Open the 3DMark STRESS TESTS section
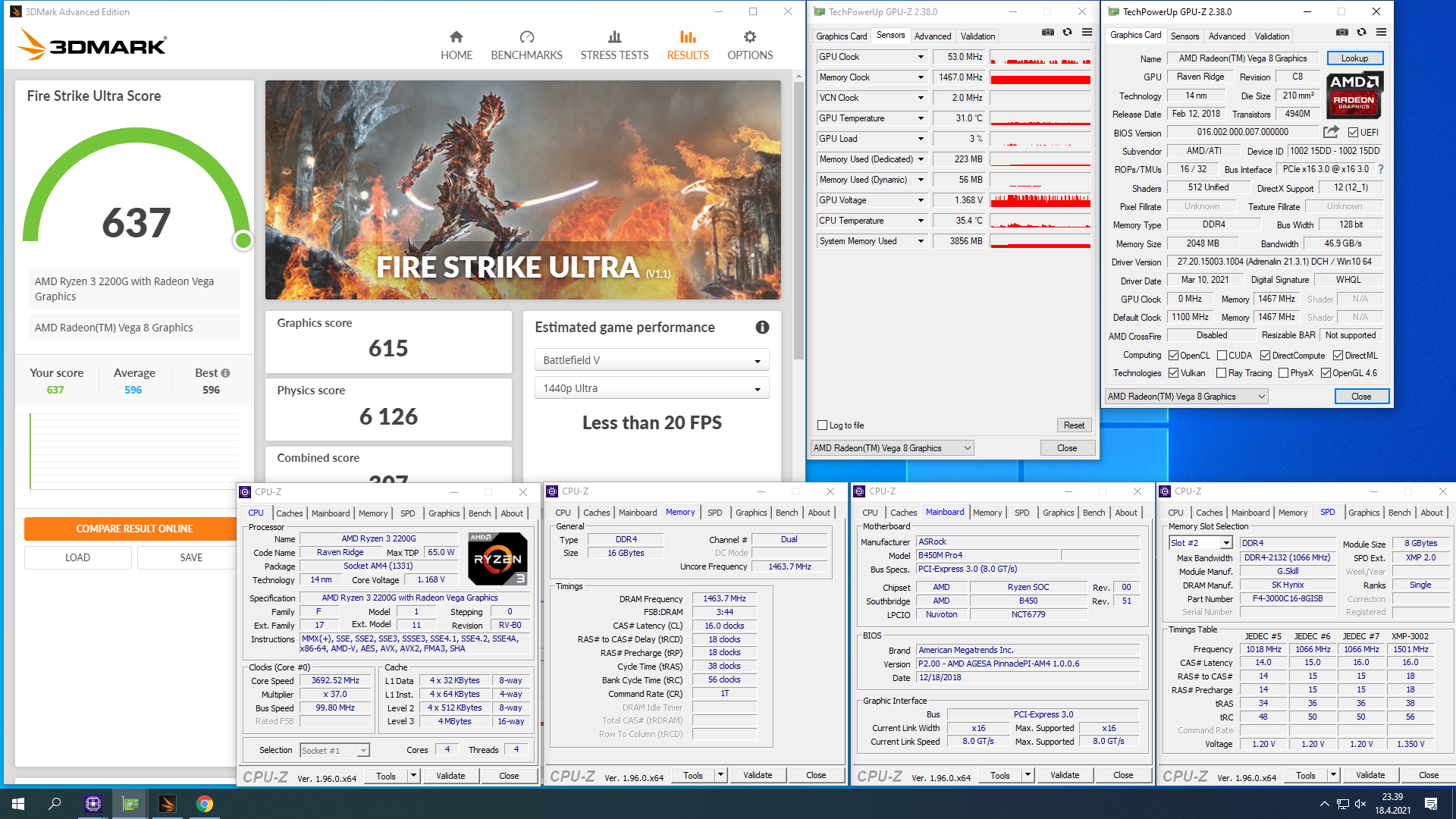1456x819 pixels. pyautogui.click(x=614, y=45)
